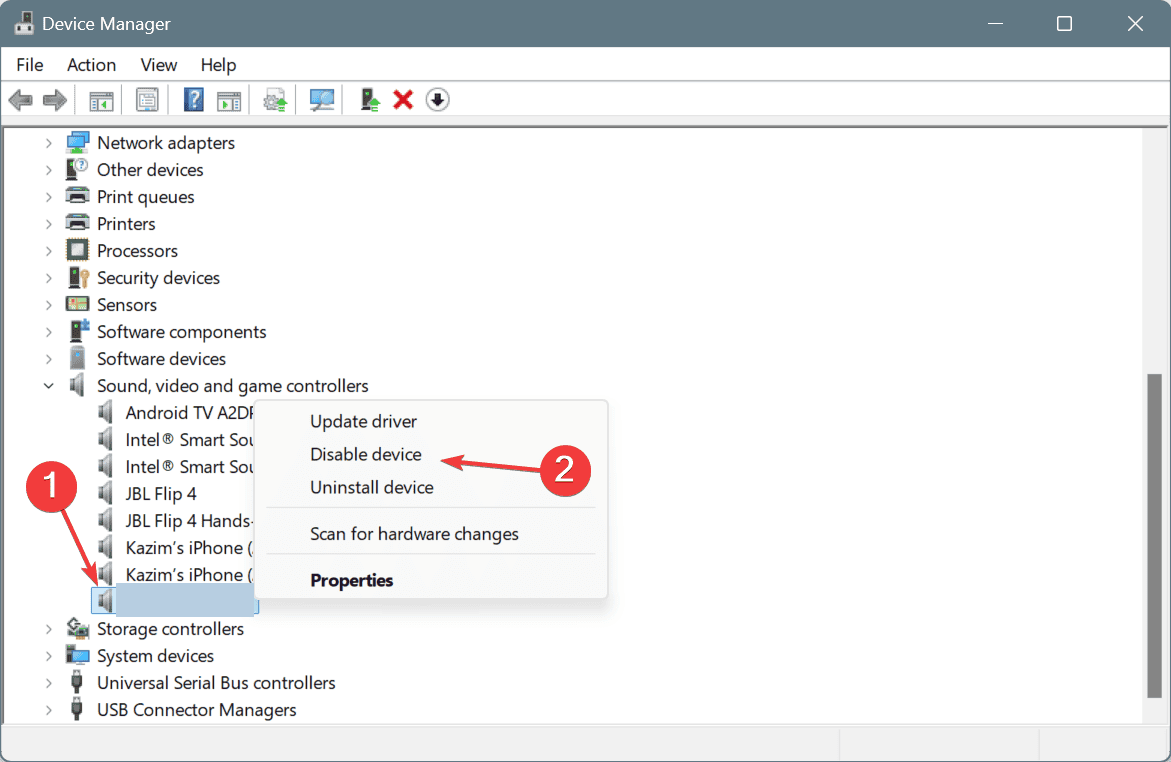Open the Properties sheet toolbar icon

[x=147, y=99]
